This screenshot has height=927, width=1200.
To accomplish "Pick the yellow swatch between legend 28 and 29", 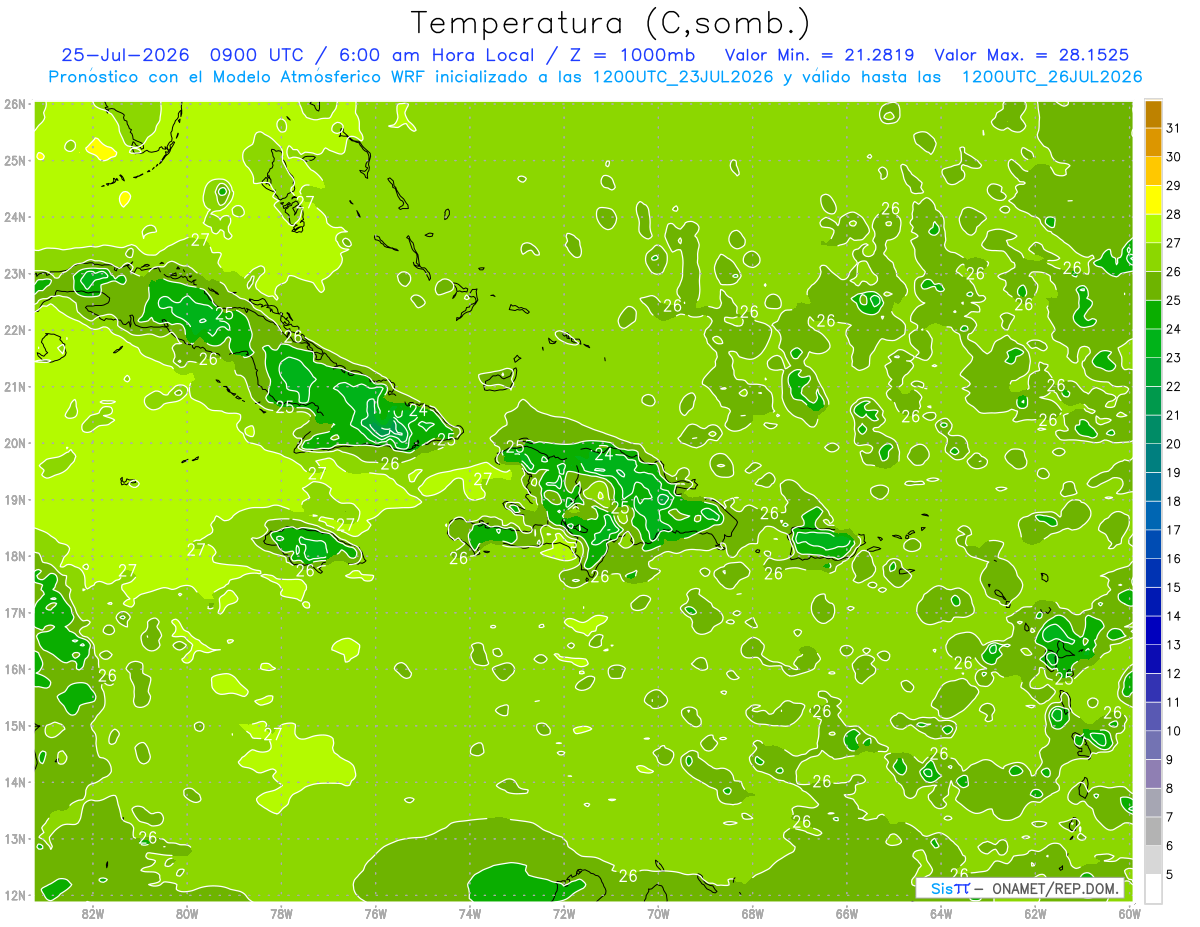I will (1153, 200).
